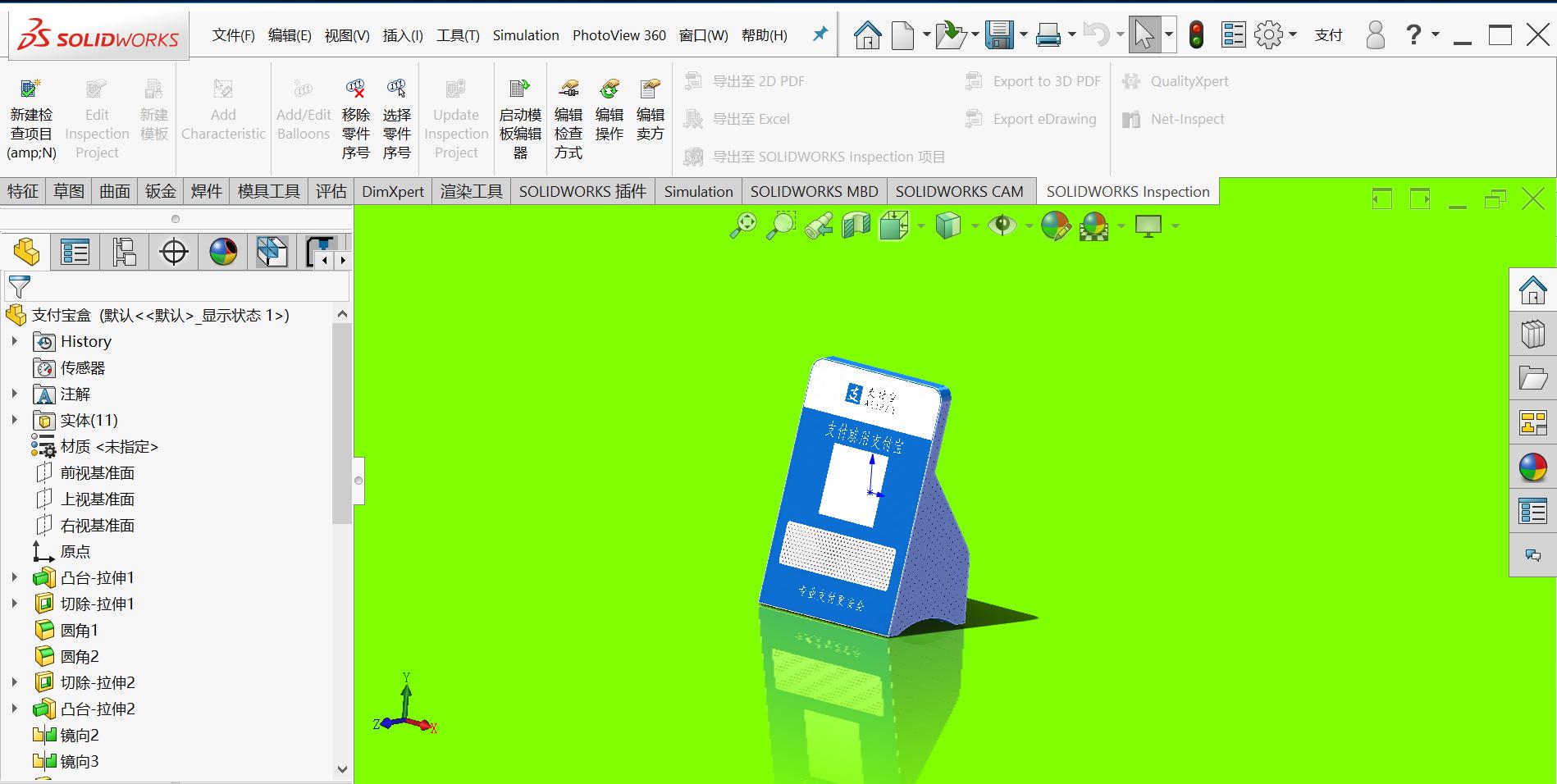Expand the 切除-拉伸1 feature

click(14, 604)
